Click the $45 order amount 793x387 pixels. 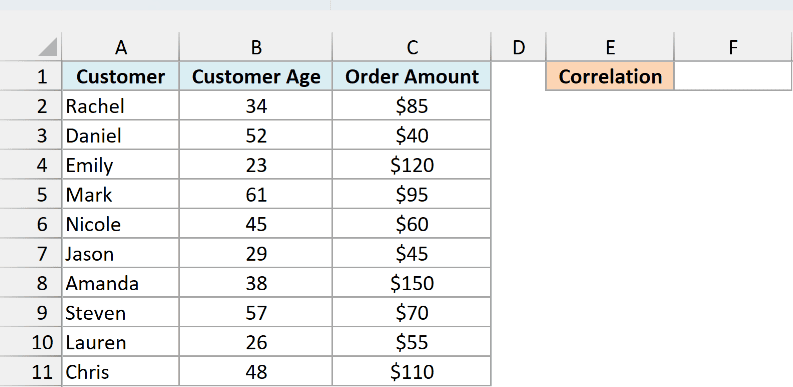point(412,253)
